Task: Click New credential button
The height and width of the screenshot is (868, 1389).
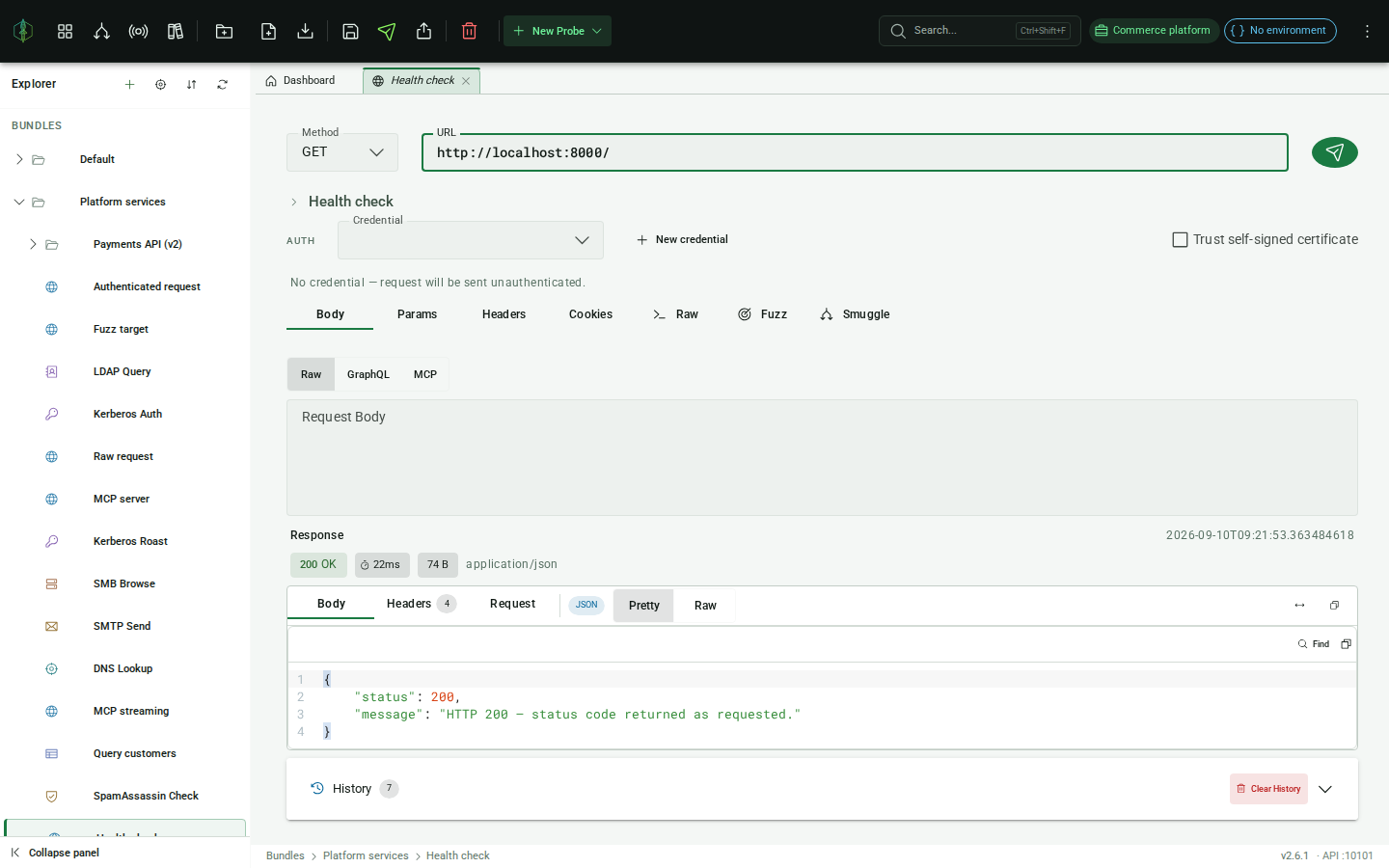Action: (x=682, y=239)
